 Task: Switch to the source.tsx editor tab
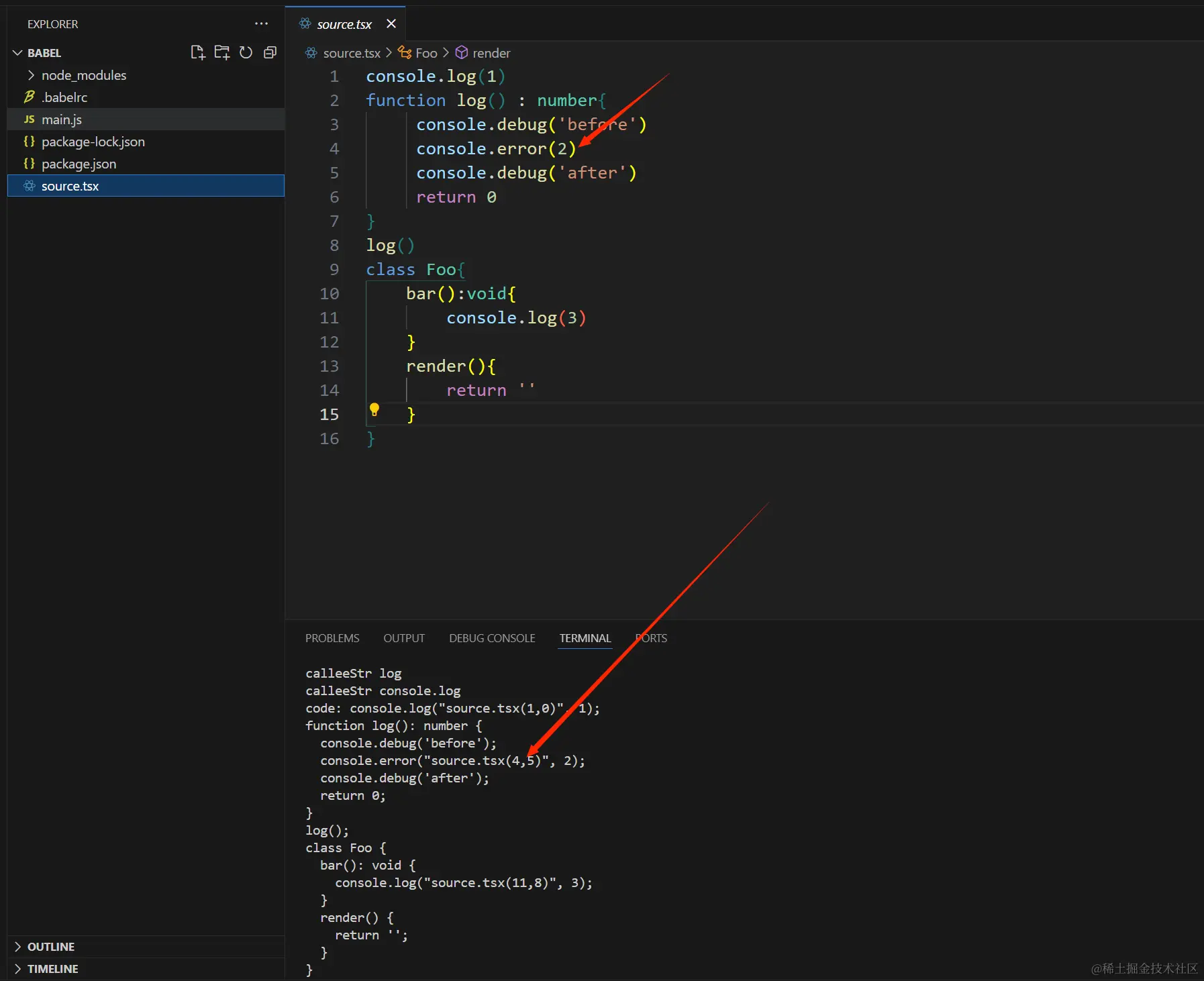coord(344,24)
